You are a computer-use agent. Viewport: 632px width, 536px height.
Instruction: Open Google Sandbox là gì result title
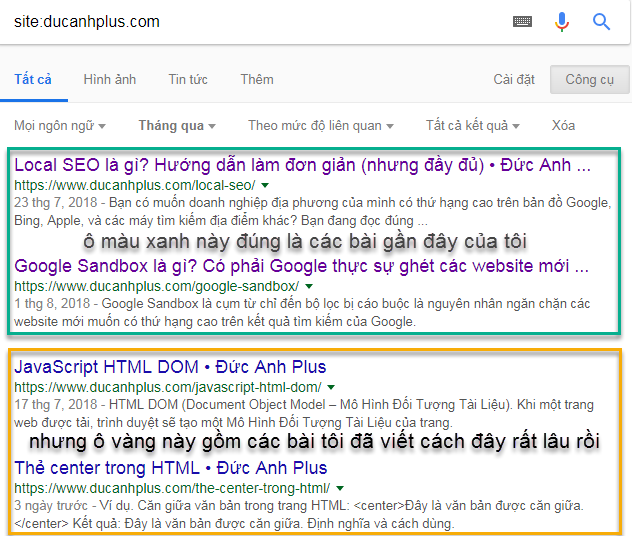click(x=301, y=266)
